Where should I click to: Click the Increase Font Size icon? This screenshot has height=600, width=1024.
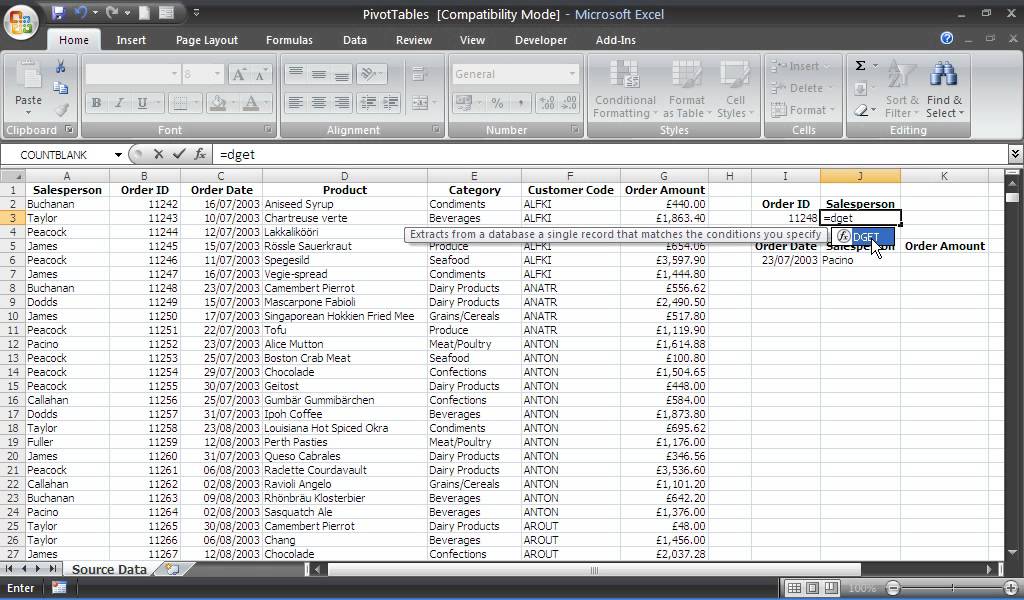(x=239, y=74)
